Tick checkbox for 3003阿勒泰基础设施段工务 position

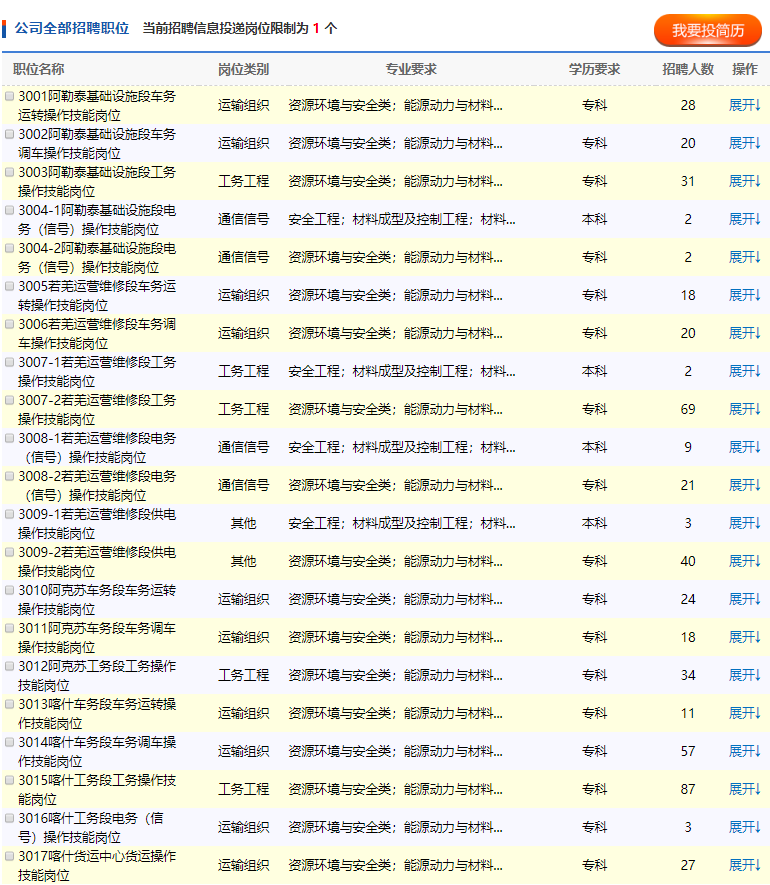(10, 173)
